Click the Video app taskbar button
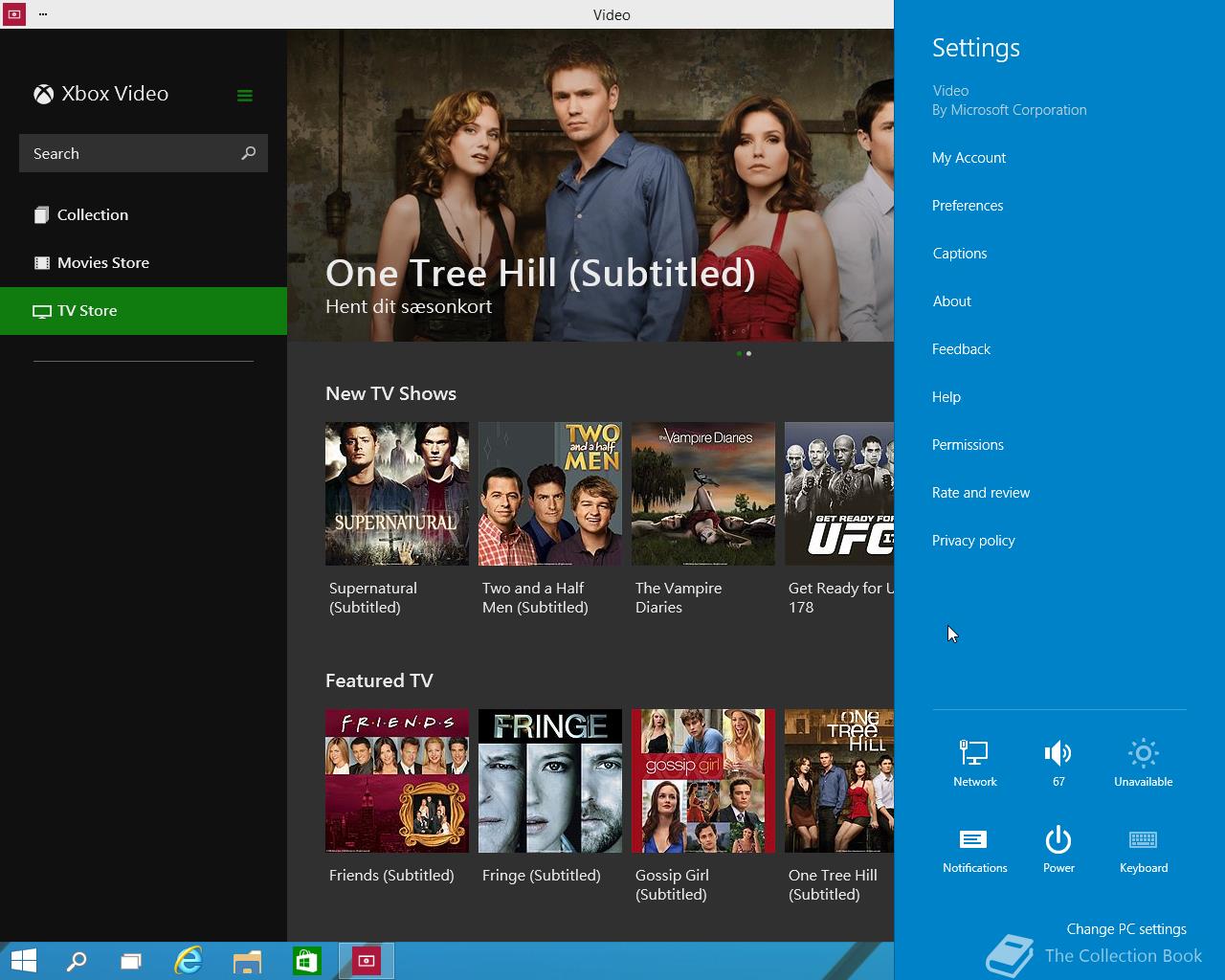The height and width of the screenshot is (980, 1225). pyautogui.click(x=366, y=961)
